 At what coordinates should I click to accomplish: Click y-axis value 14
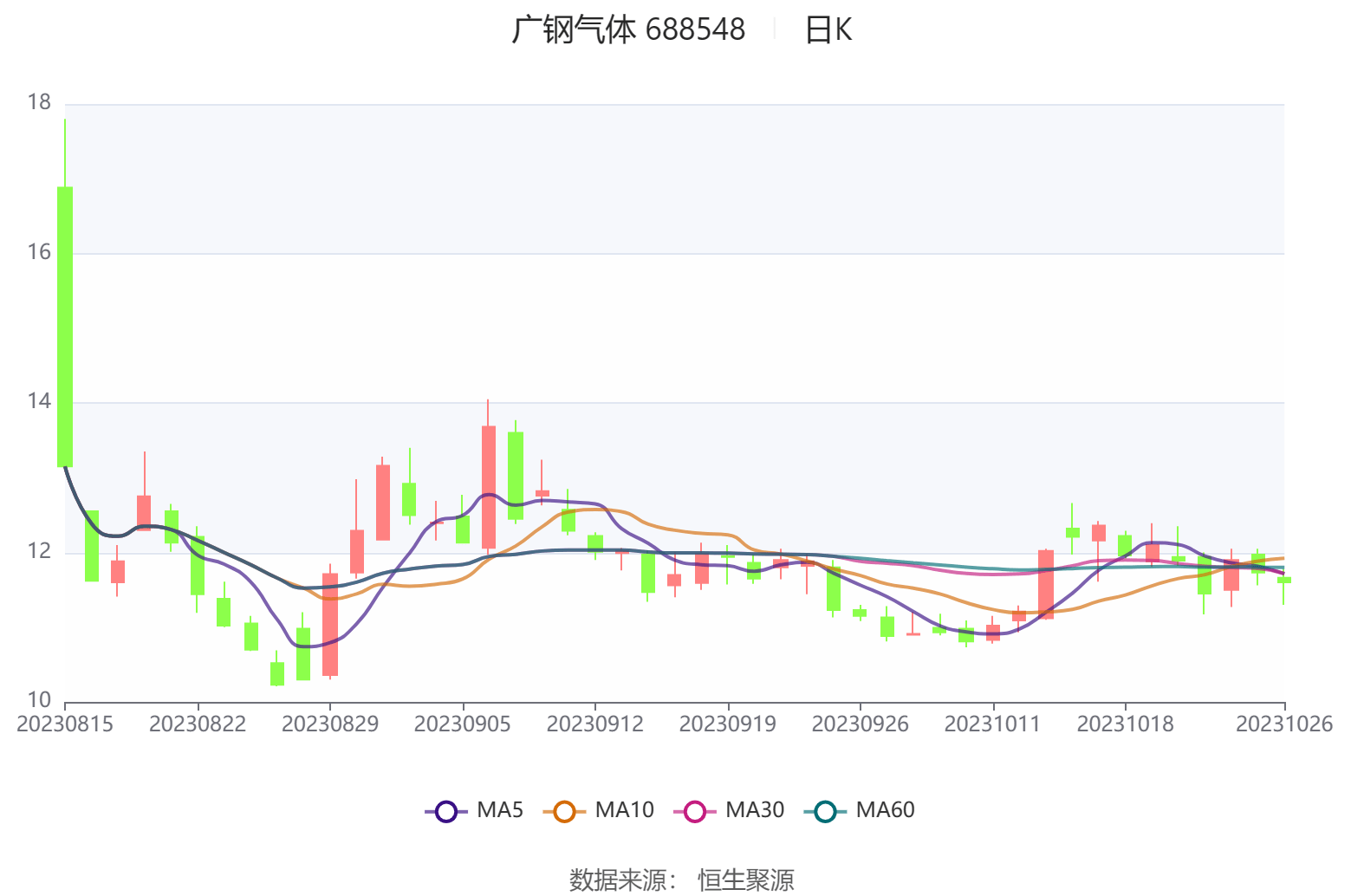click(40, 402)
